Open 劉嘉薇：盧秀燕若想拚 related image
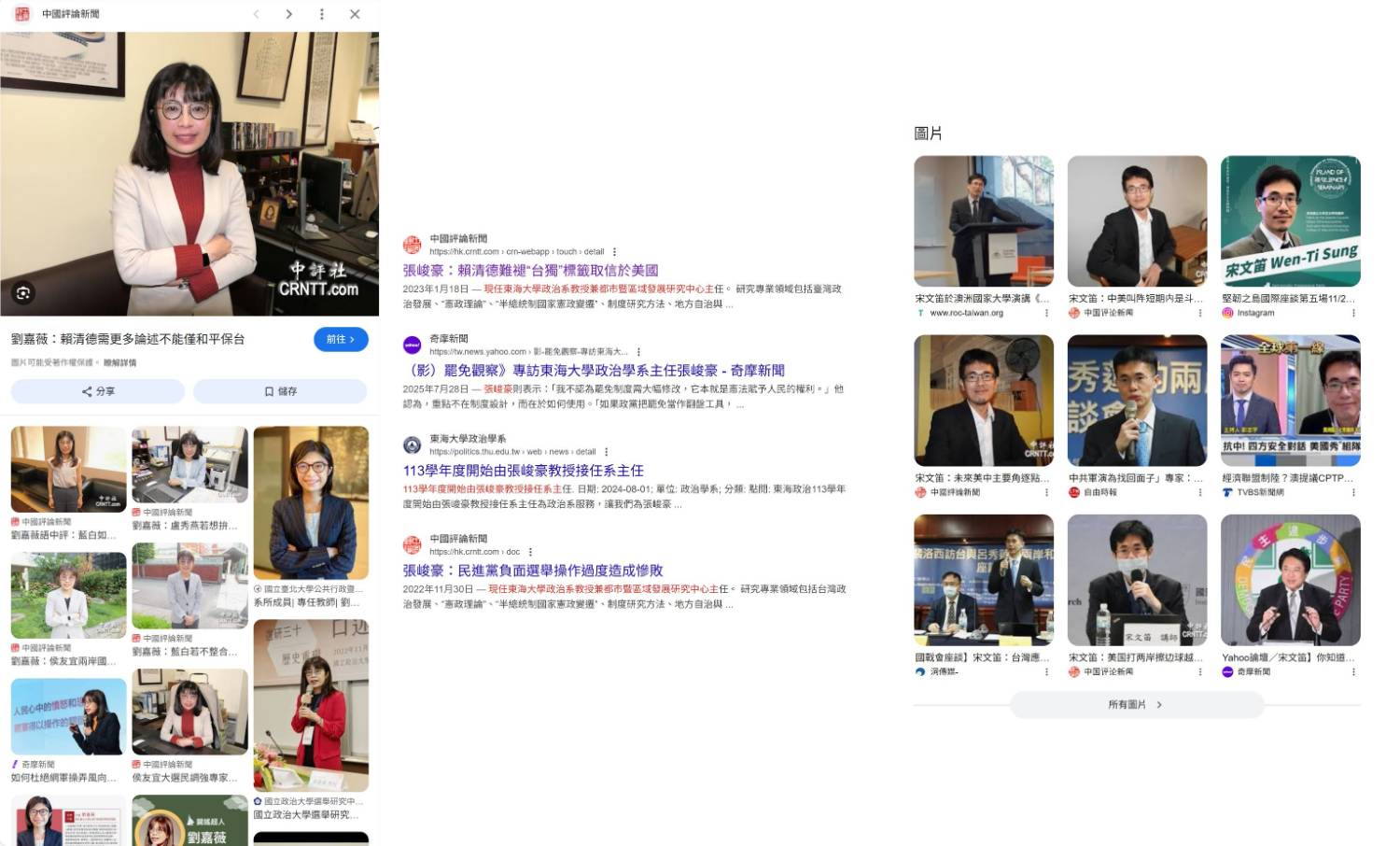Screen dimensions: 1400x846 pos(189,465)
